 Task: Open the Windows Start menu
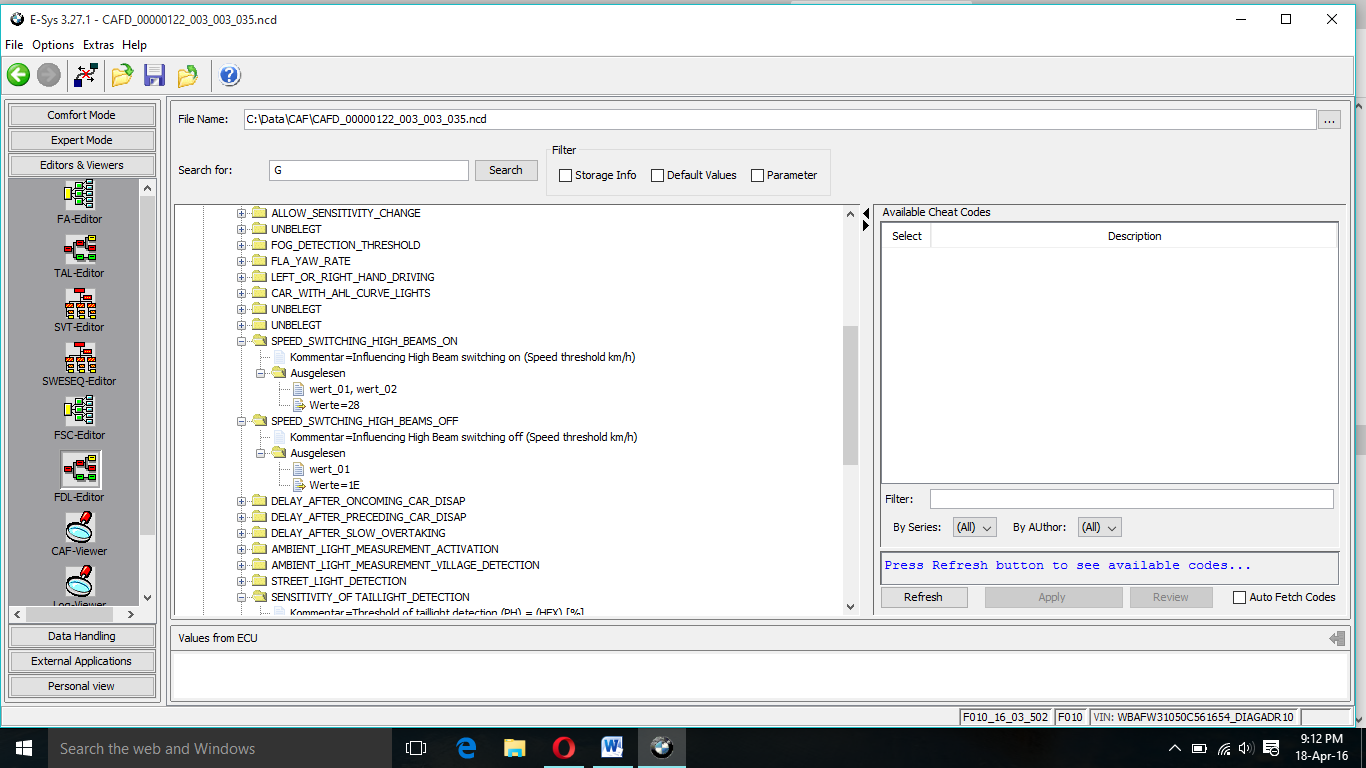23,748
